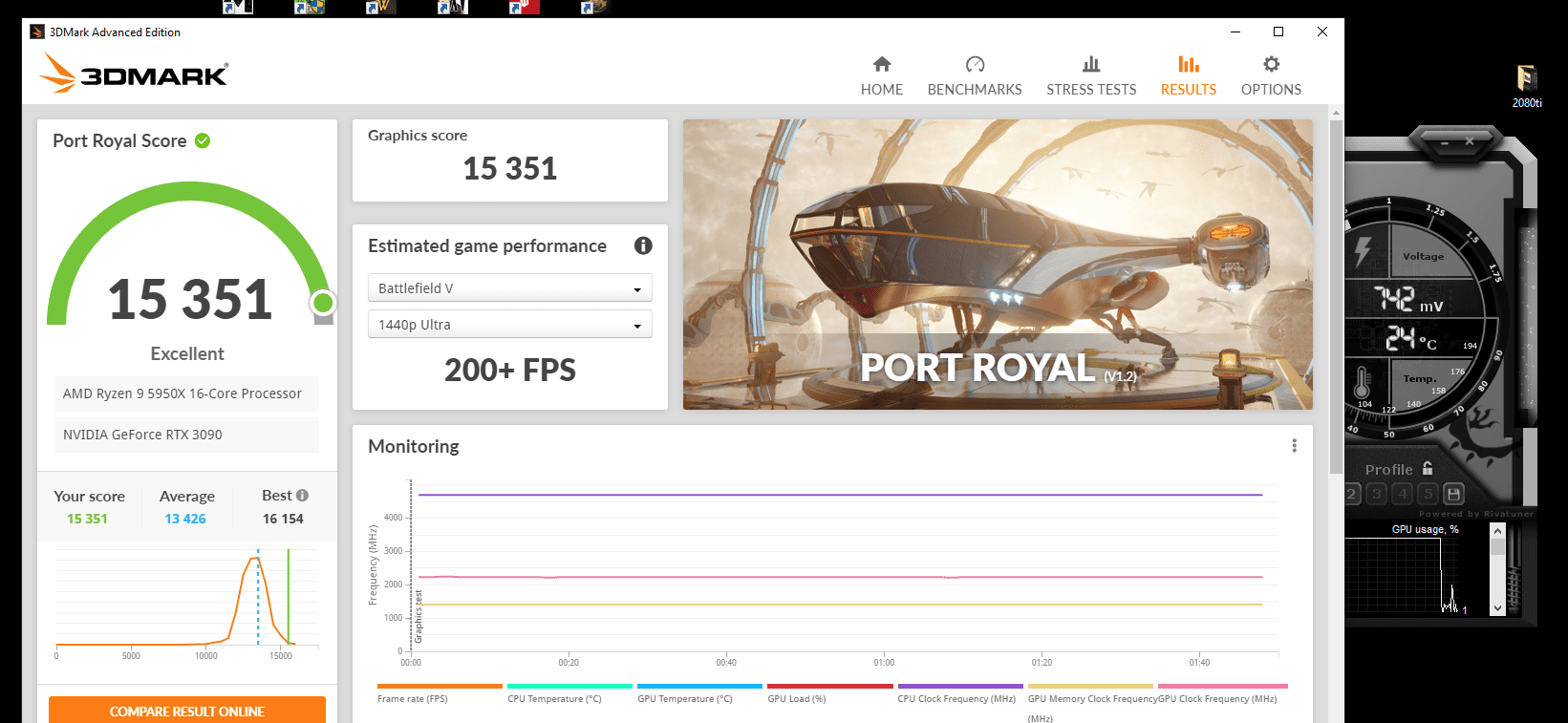This screenshot has height=723, width=1568.
Task: Go to the HOME section
Action: point(881,76)
